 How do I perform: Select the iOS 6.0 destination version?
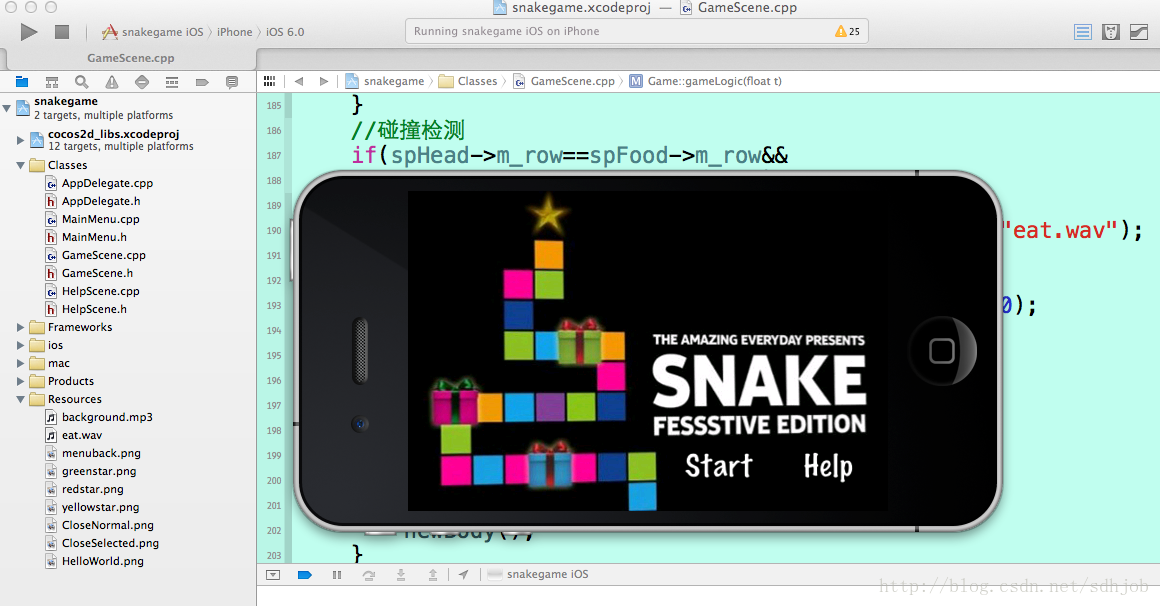tap(285, 32)
